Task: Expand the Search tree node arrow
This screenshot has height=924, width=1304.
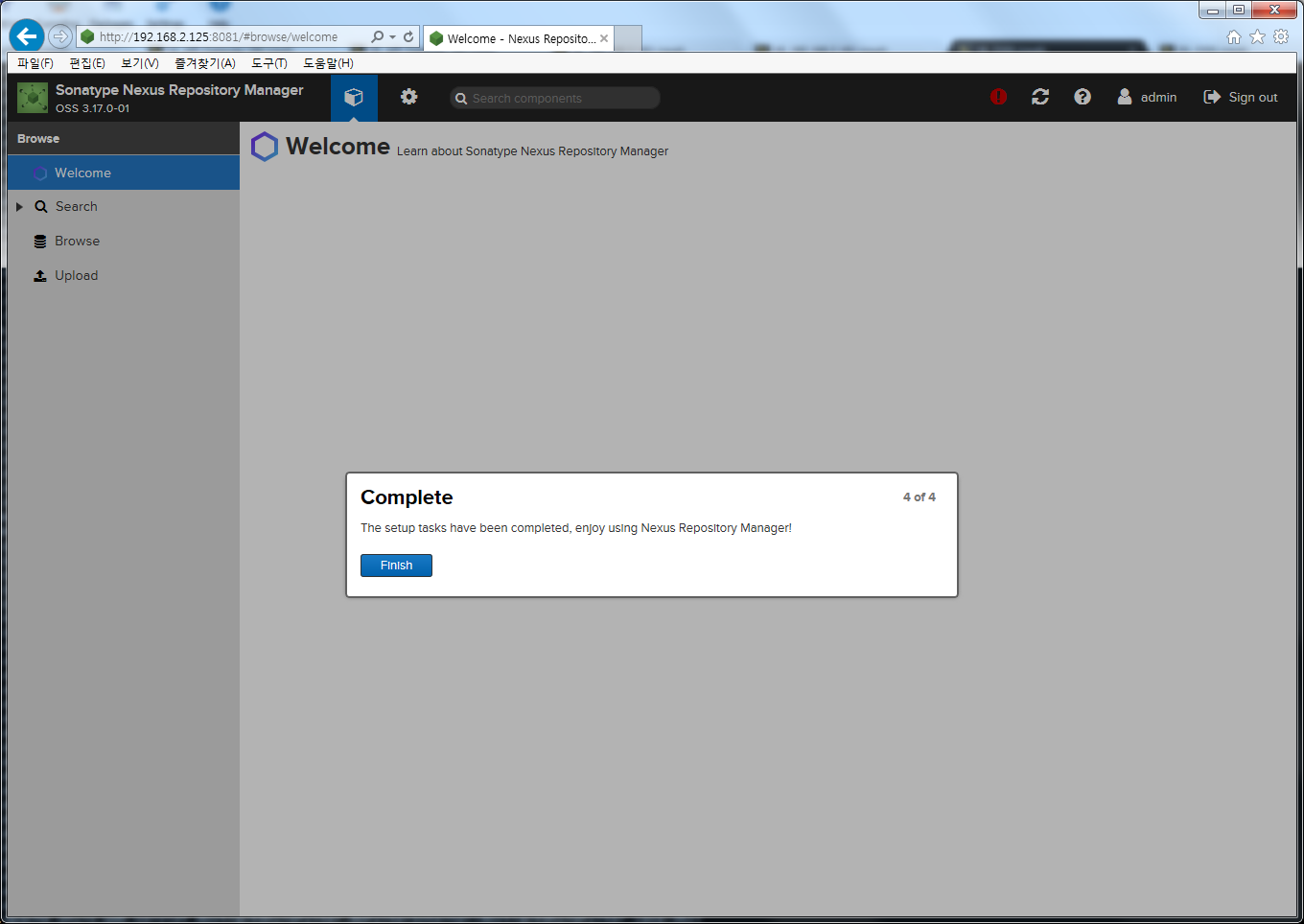Action: 19,207
